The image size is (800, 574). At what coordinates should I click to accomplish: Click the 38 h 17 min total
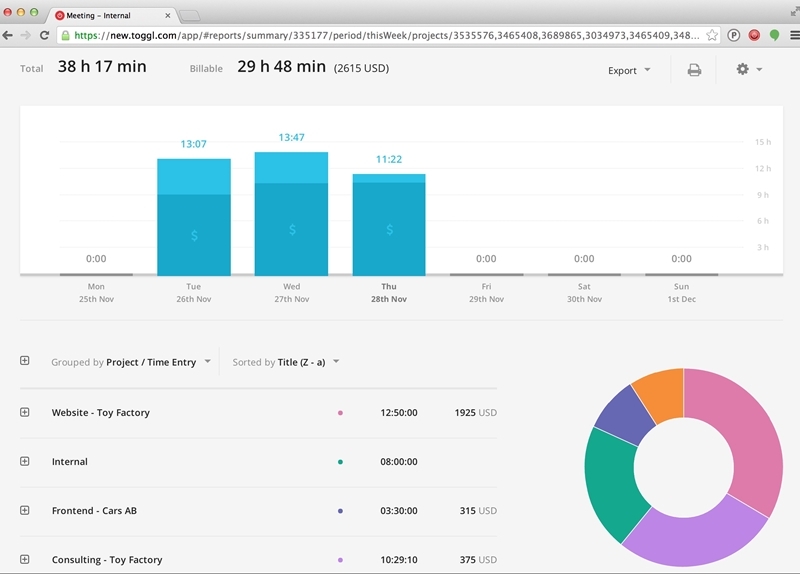102,66
